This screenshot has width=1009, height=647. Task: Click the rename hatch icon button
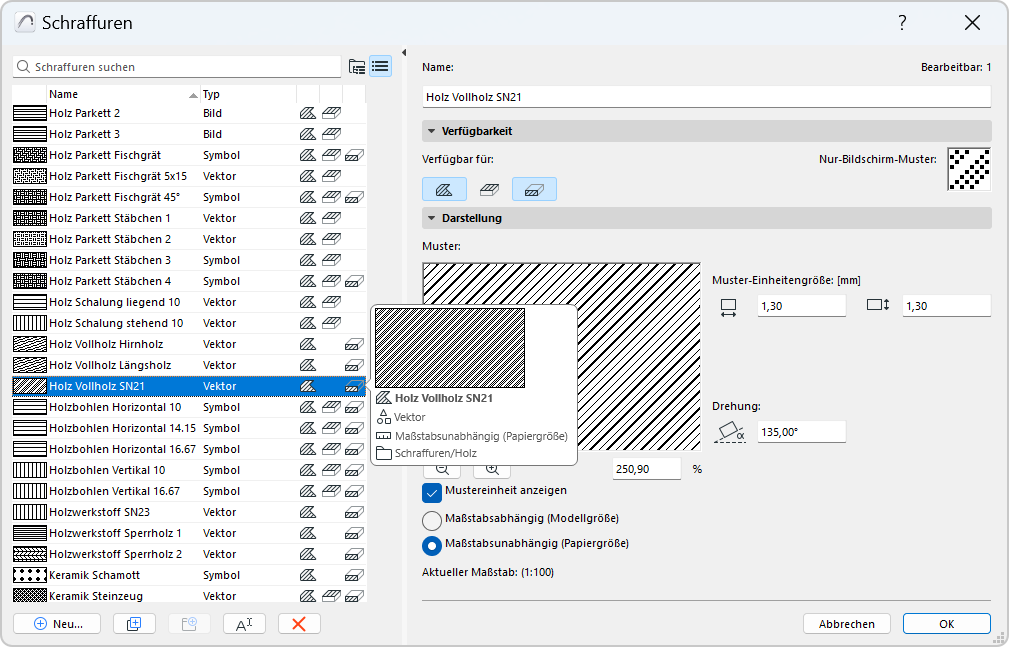(x=244, y=623)
